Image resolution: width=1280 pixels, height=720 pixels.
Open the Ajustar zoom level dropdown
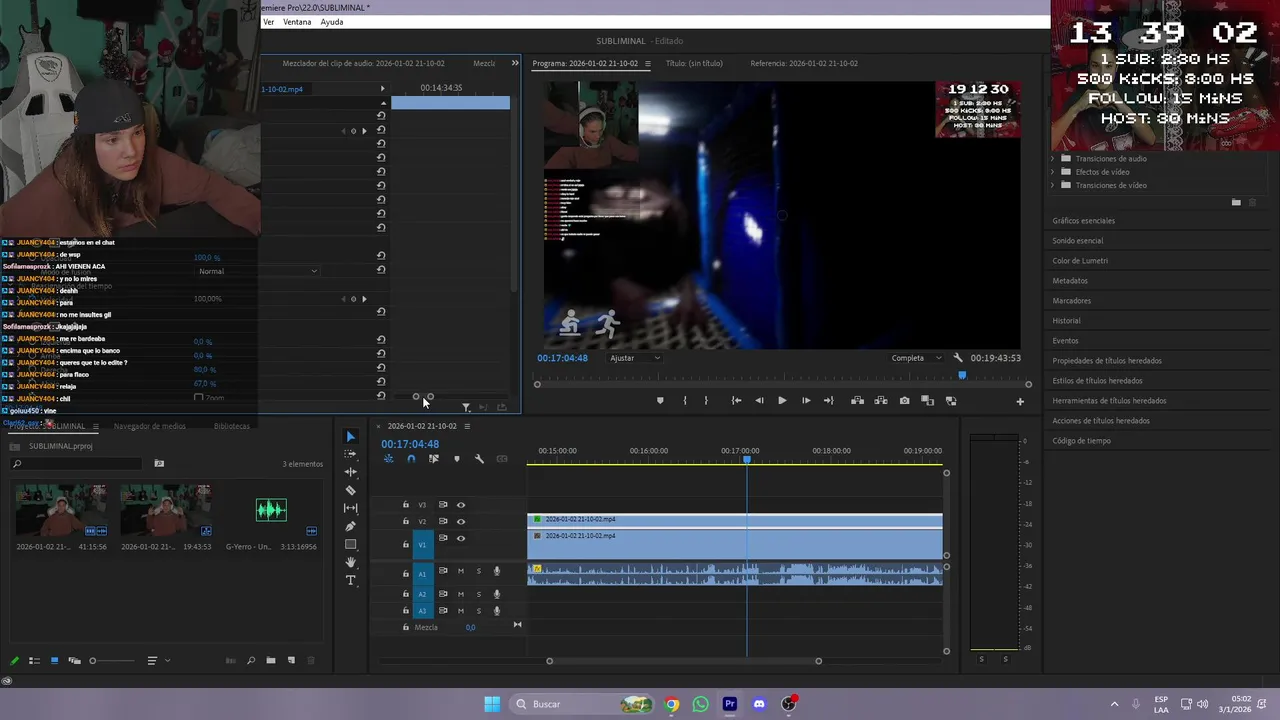(635, 358)
